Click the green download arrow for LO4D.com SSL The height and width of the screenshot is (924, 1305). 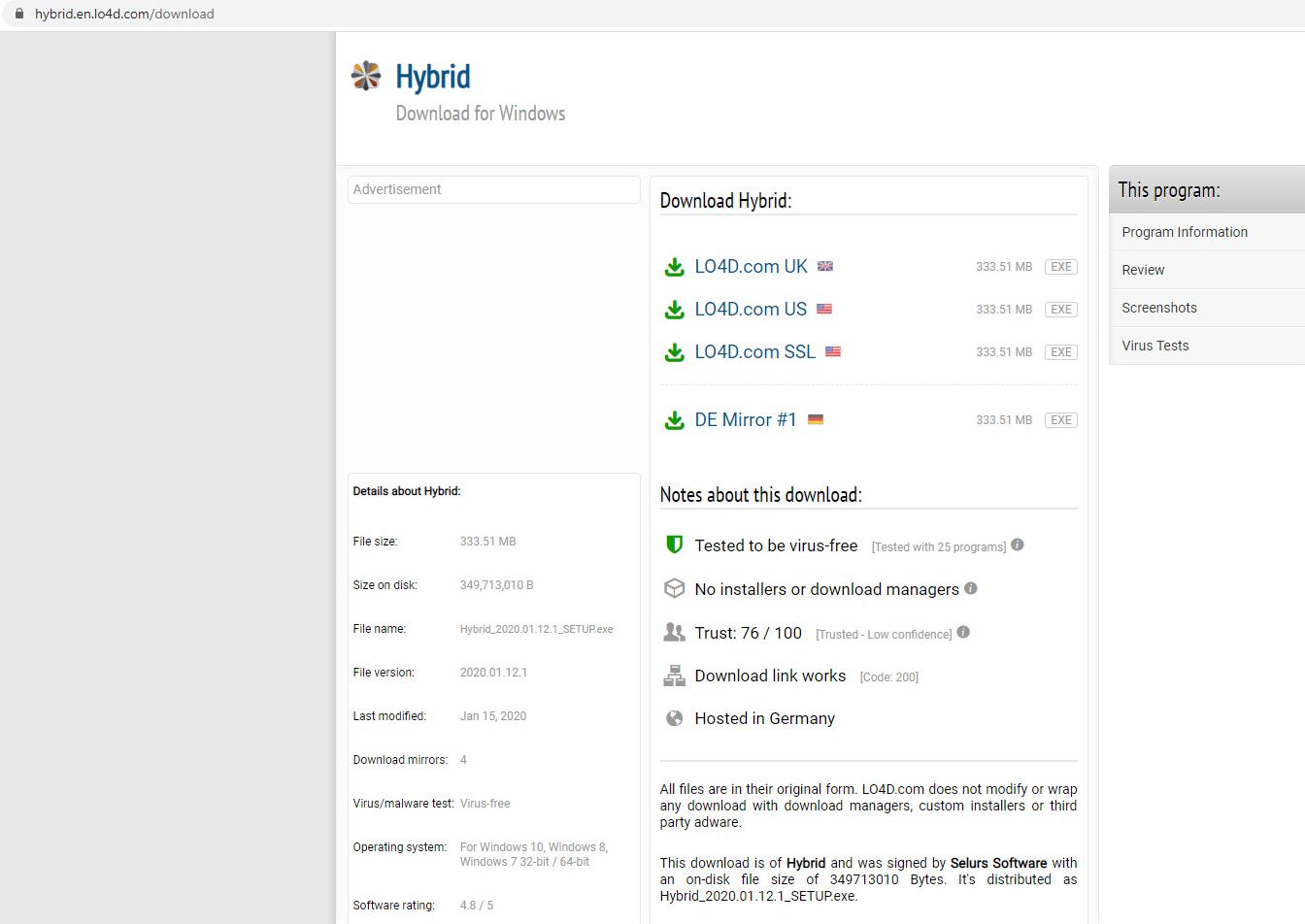click(x=674, y=352)
